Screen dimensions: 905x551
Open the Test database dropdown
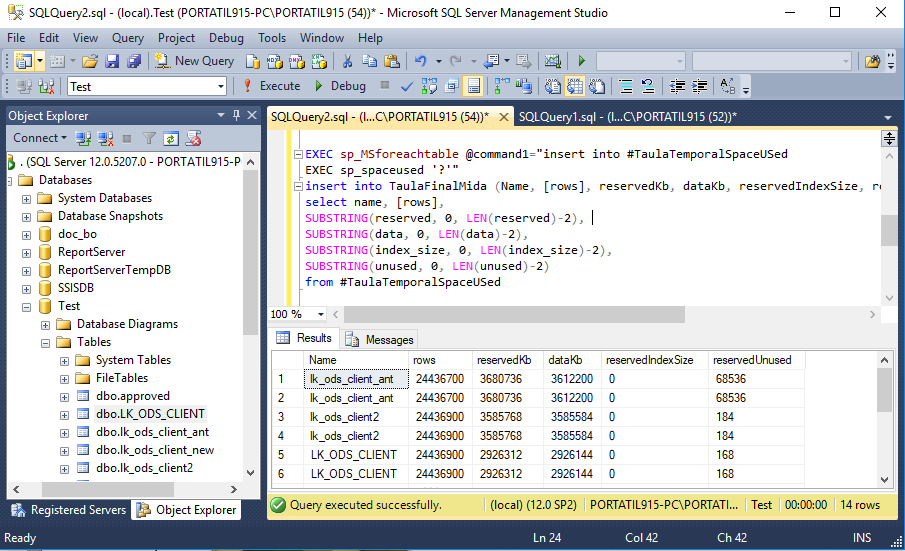(x=220, y=87)
